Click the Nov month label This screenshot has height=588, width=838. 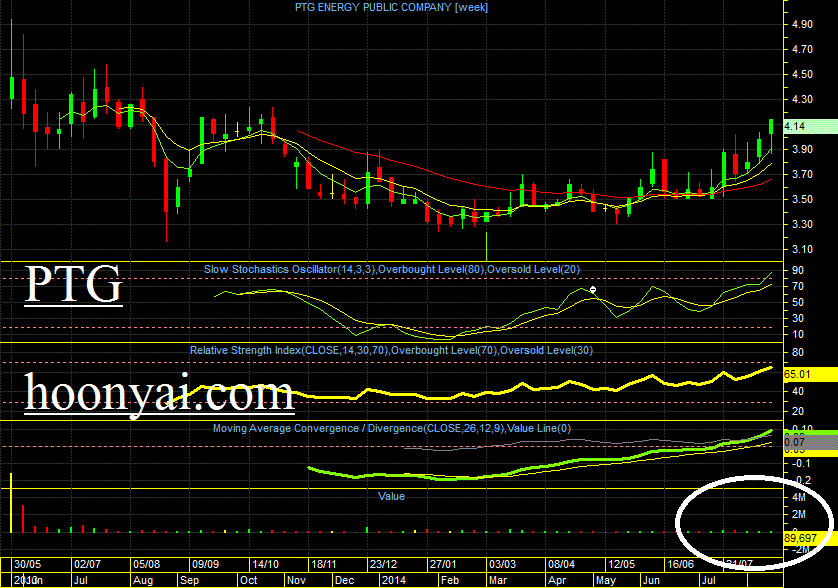coord(296,581)
